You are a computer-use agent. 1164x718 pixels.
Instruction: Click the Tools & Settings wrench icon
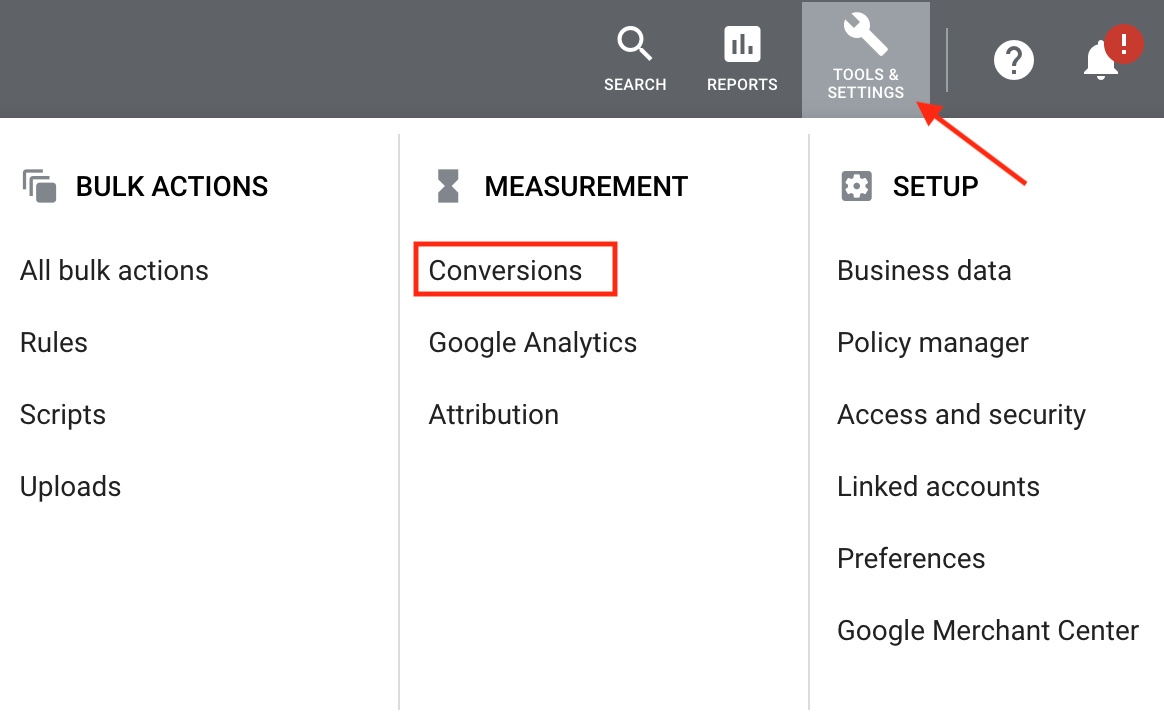click(x=865, y=35)
